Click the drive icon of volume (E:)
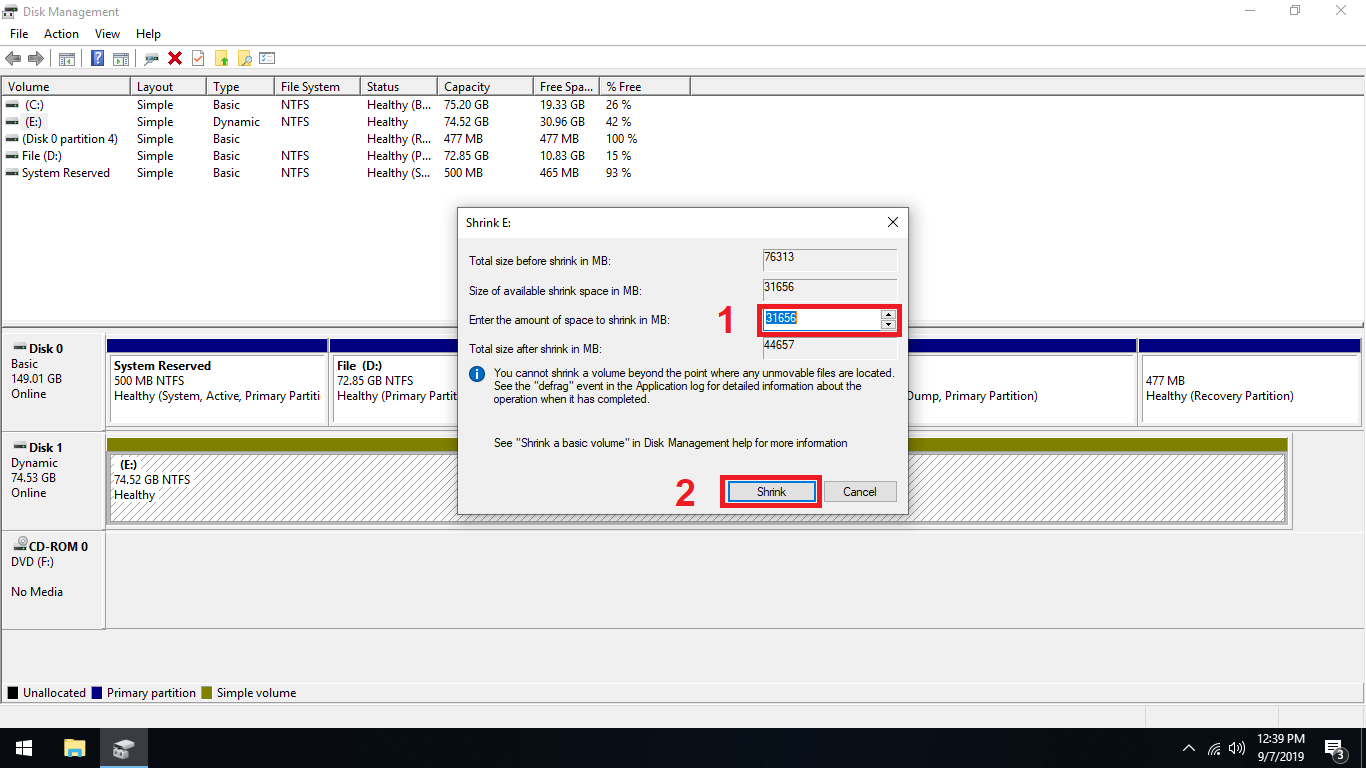 (12, 122)
